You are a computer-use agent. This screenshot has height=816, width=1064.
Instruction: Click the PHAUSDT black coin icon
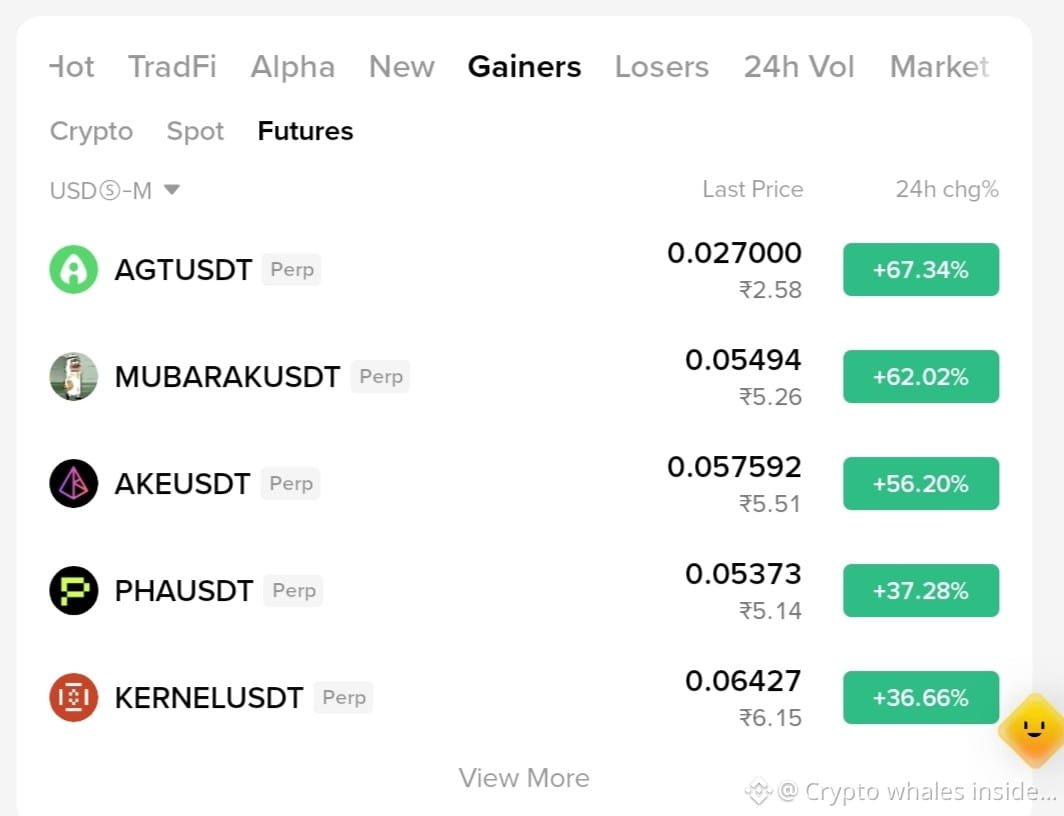pos(73,591)
